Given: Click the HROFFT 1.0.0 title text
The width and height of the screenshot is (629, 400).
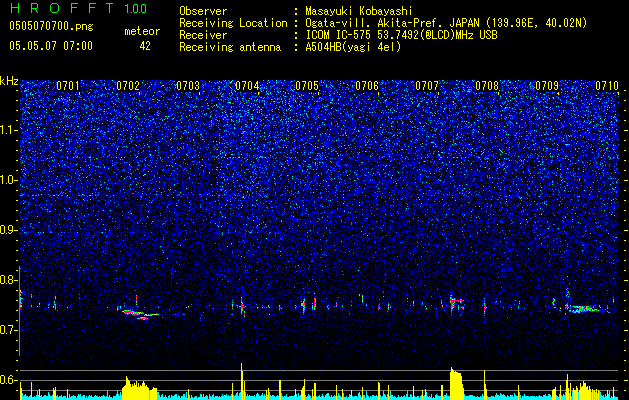Looking at the screenshot, I should click(79, 8).
